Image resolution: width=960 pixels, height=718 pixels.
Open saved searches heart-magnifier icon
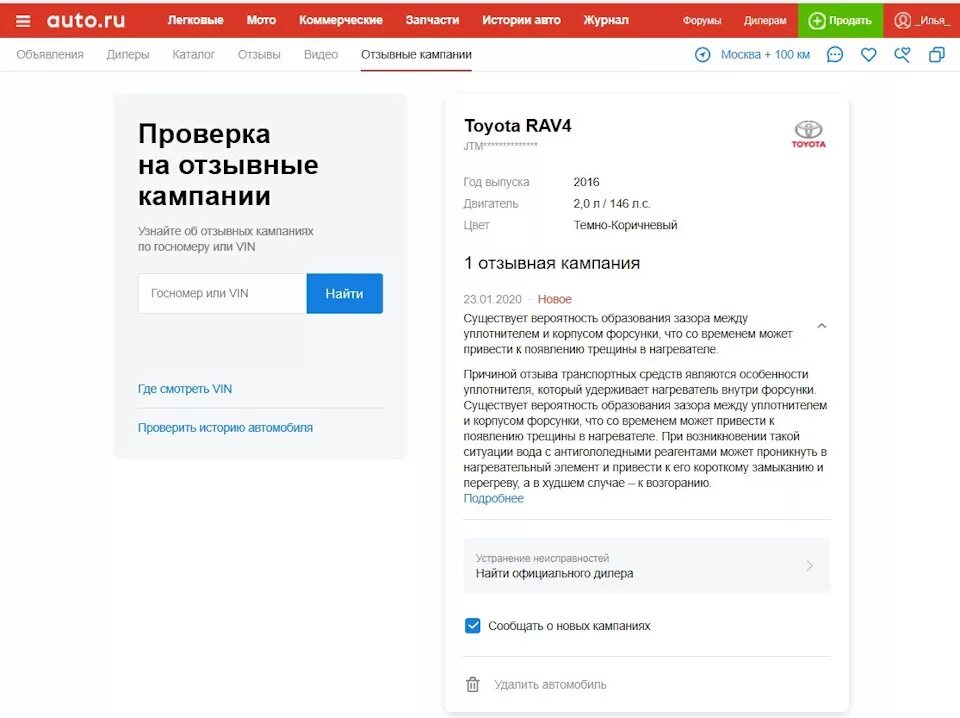[x=902, y=55]
